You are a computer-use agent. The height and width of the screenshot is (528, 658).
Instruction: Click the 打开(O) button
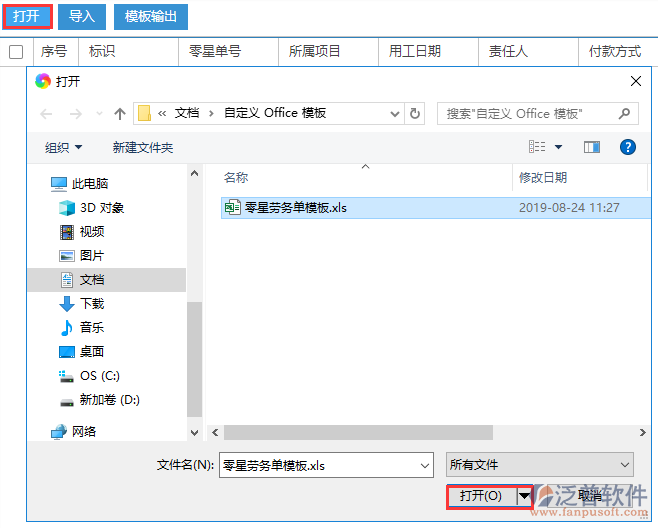(482, 497)
